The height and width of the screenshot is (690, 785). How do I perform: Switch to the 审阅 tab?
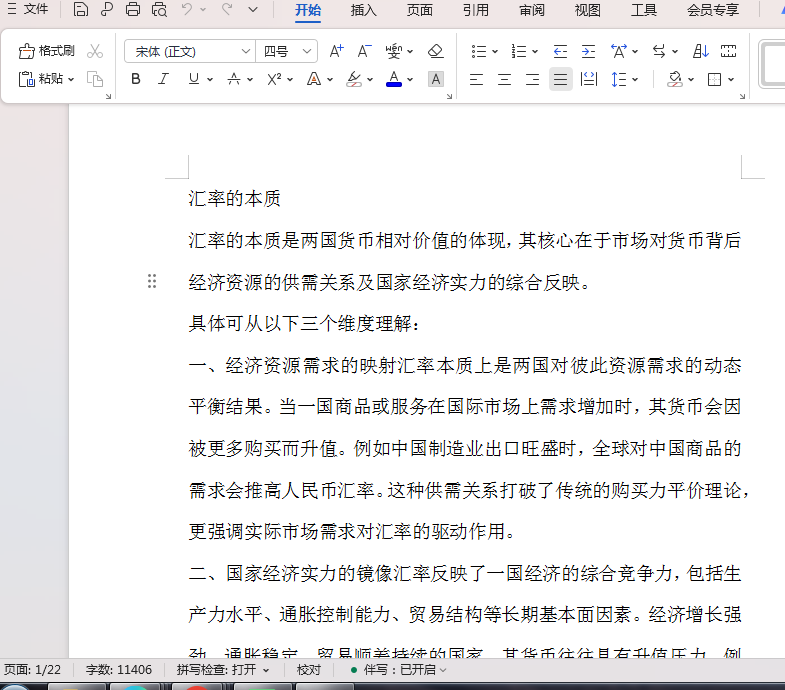(532, 10)
